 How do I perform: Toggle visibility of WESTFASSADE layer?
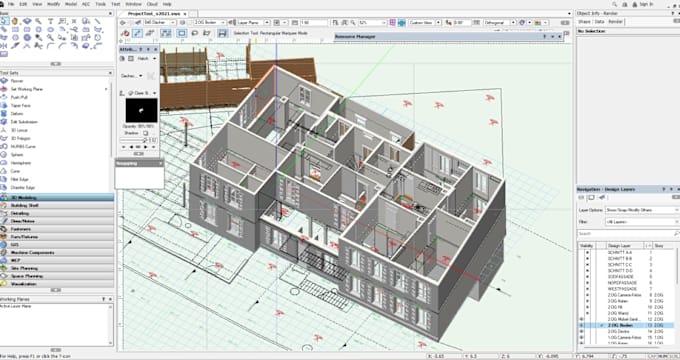coord(588,289)
